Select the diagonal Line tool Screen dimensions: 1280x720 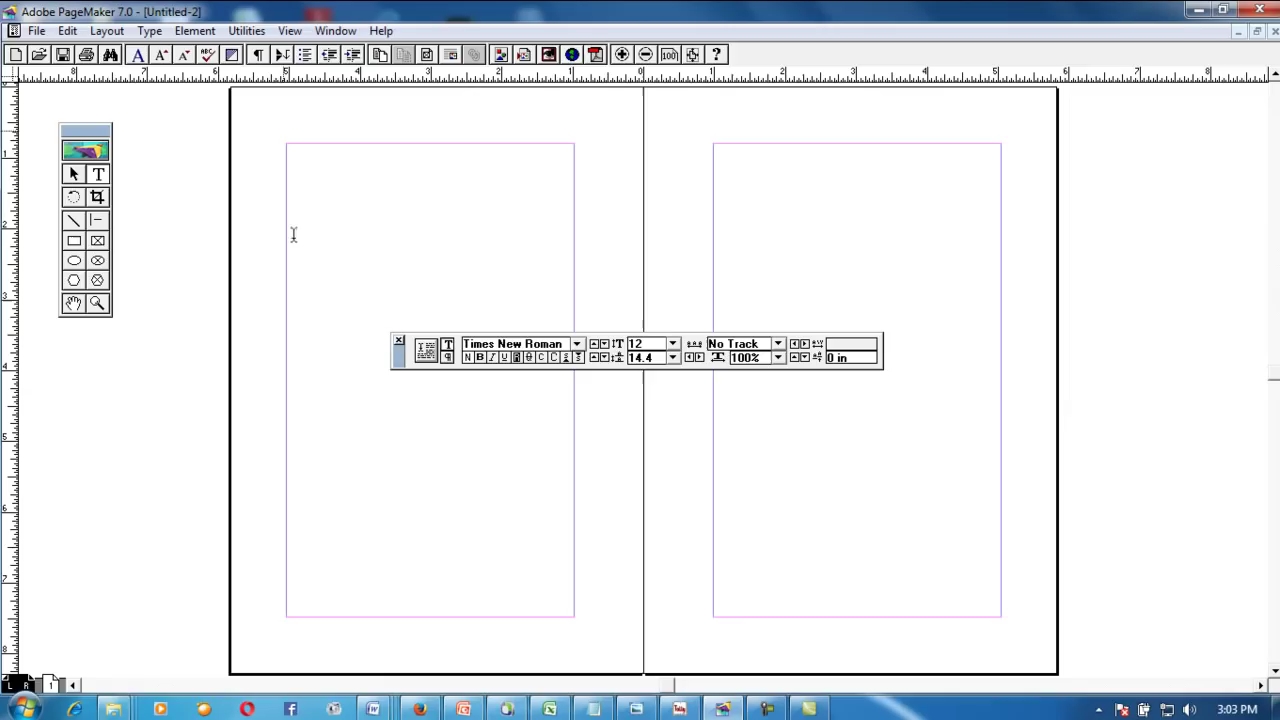coord(73,220)
